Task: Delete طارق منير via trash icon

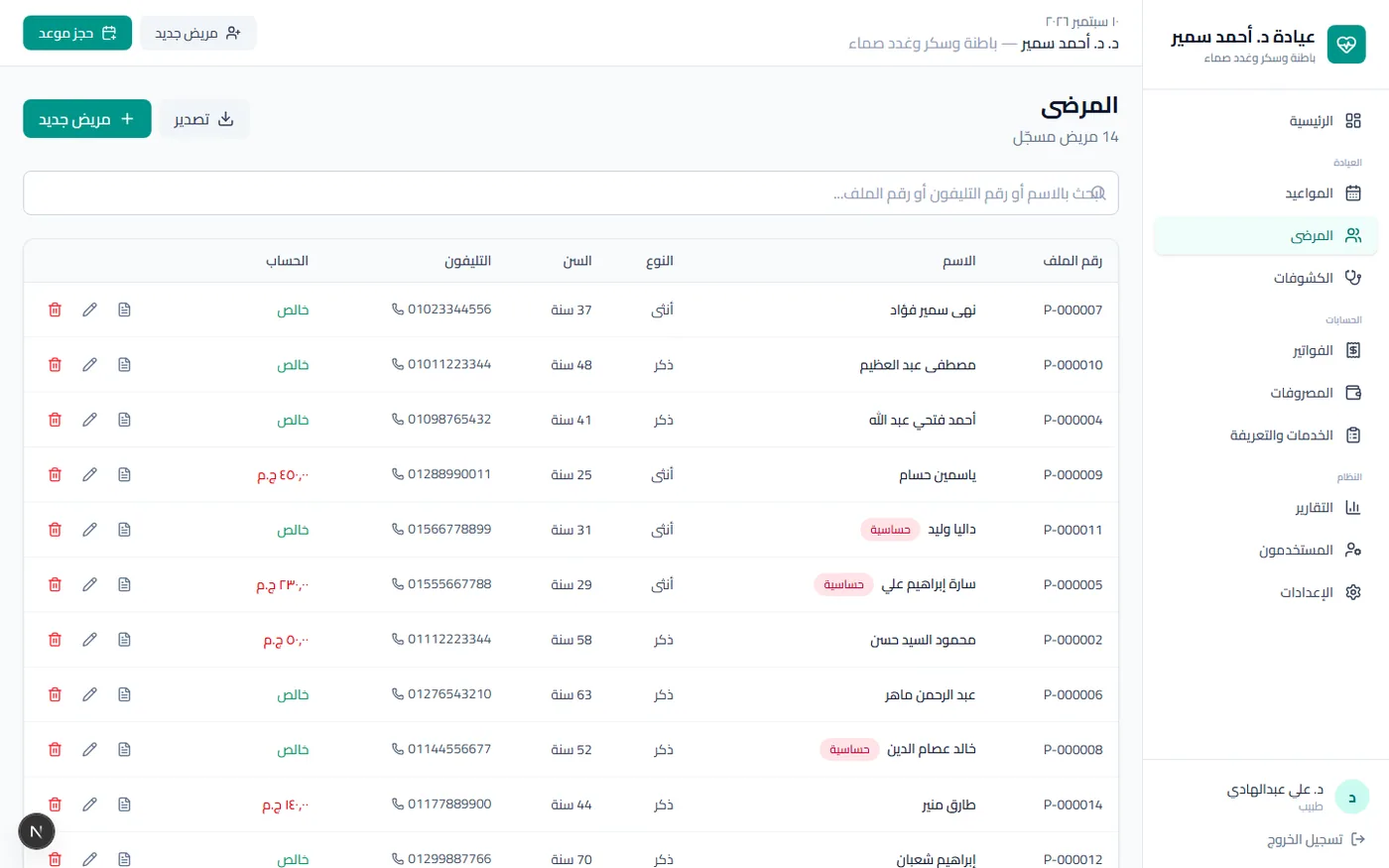Action: [x=55, y=805]
